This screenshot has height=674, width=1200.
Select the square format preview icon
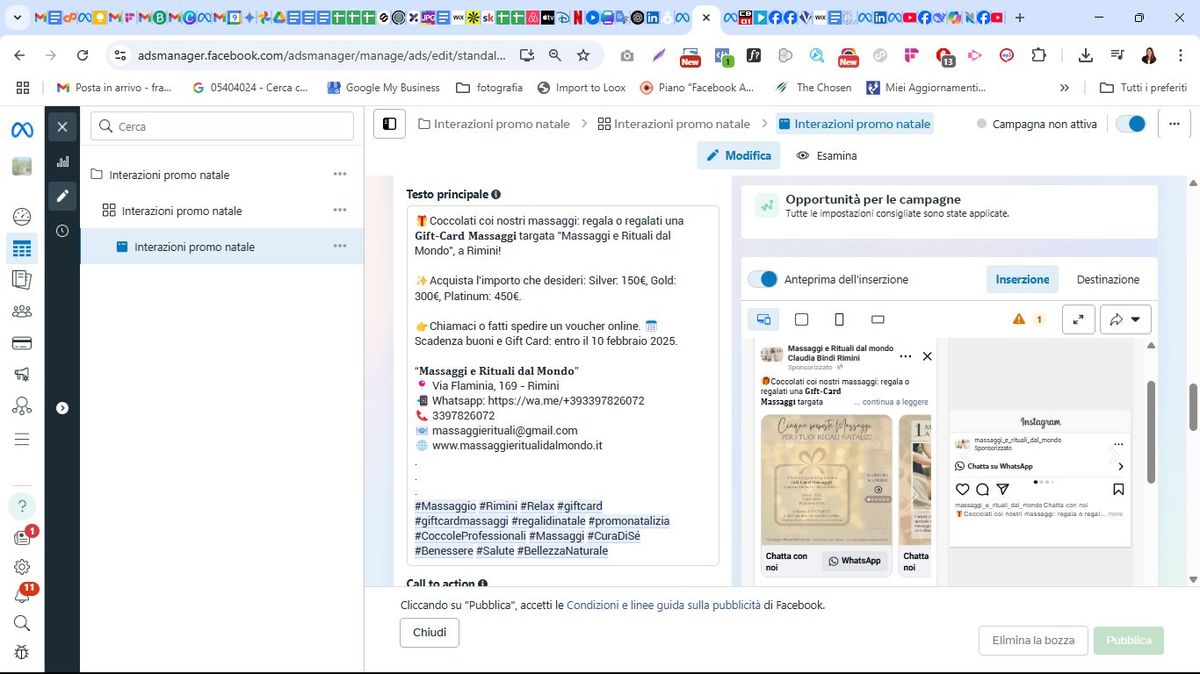(x=801, y=319)
